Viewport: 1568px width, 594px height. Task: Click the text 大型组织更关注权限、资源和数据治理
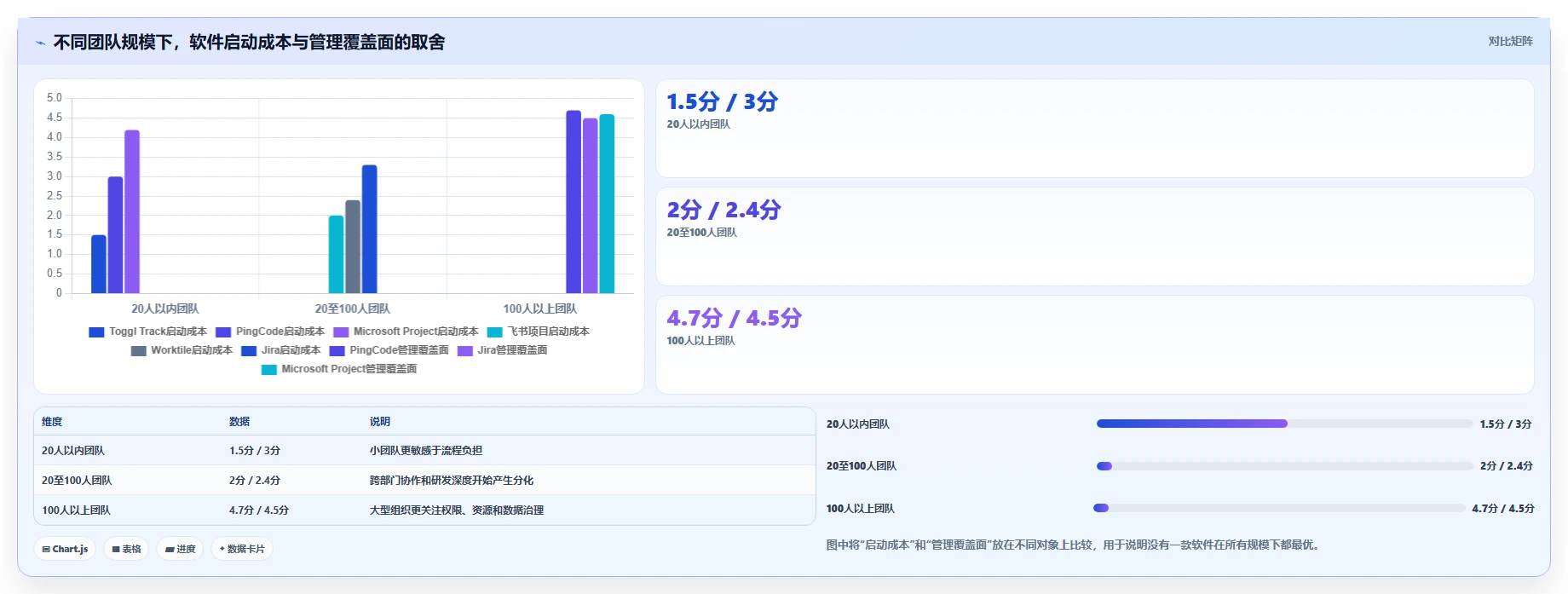[457, 510]
